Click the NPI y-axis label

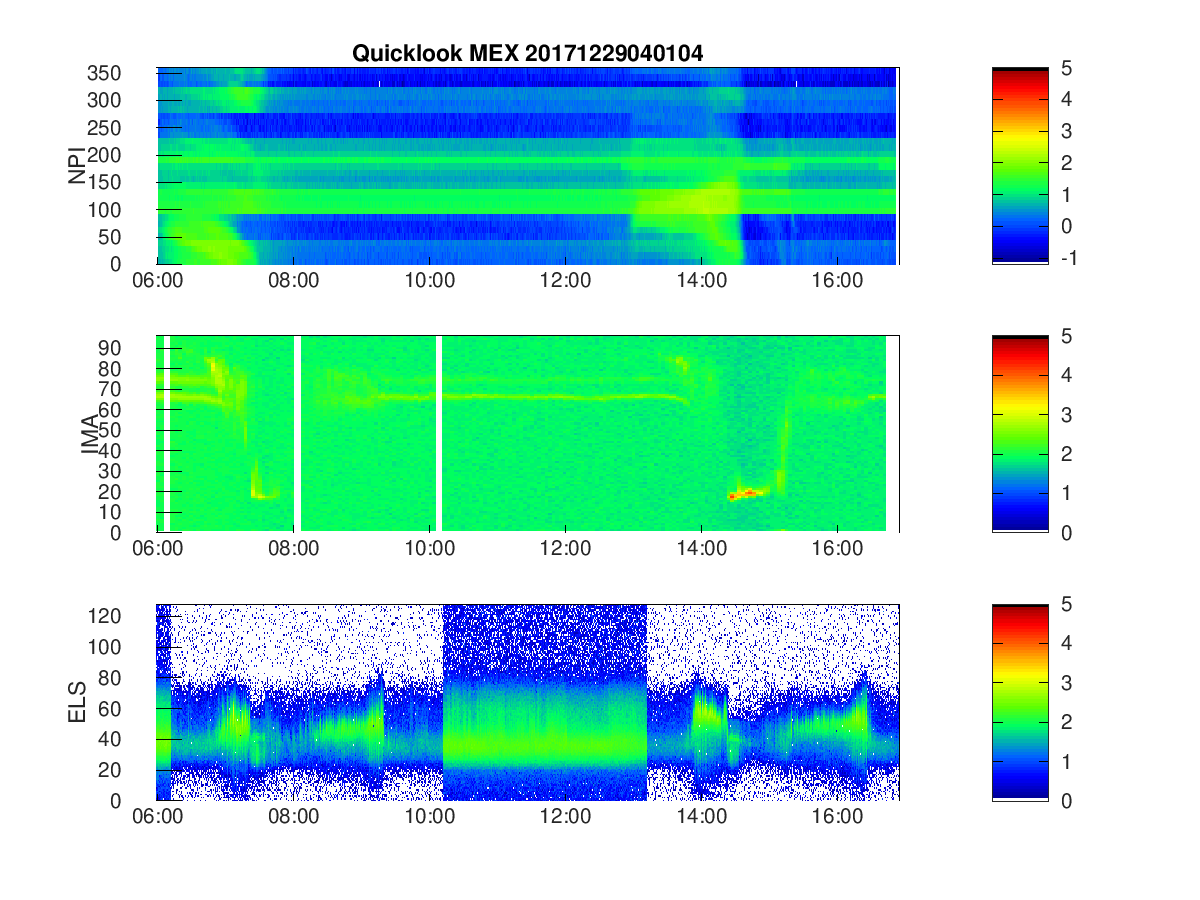77,166
